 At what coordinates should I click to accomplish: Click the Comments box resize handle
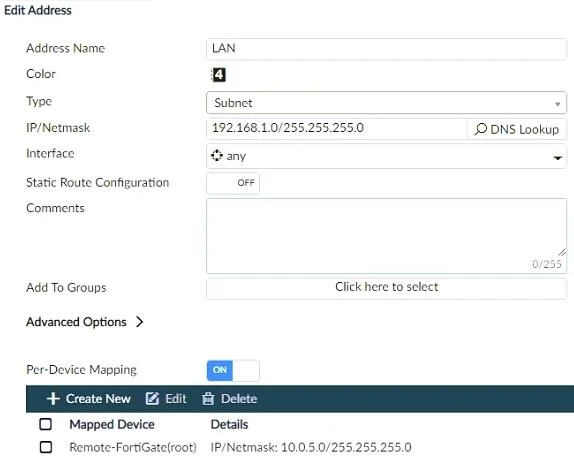[562, 252]
